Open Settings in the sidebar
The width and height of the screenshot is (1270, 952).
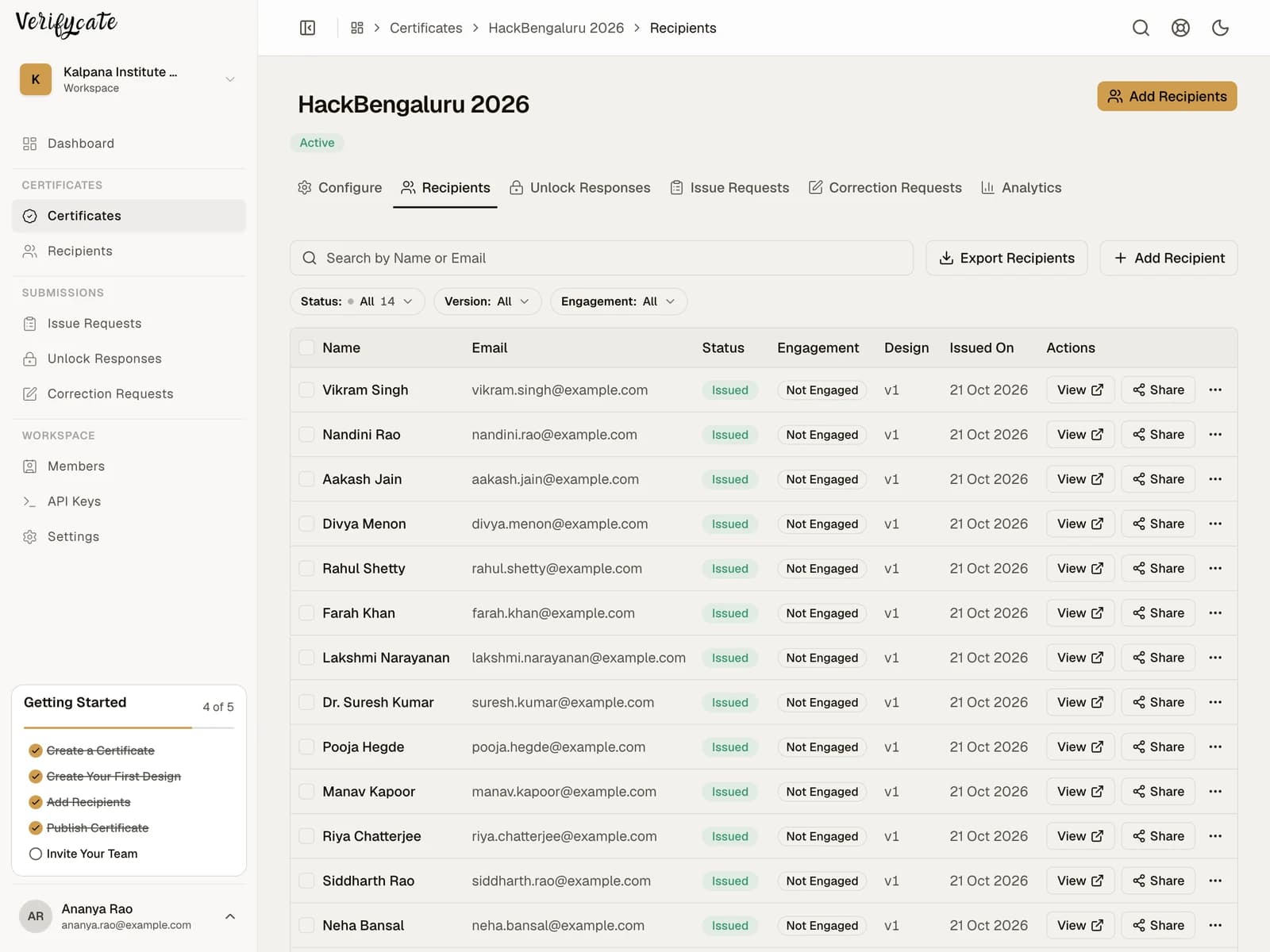click(x=129, y=536)
